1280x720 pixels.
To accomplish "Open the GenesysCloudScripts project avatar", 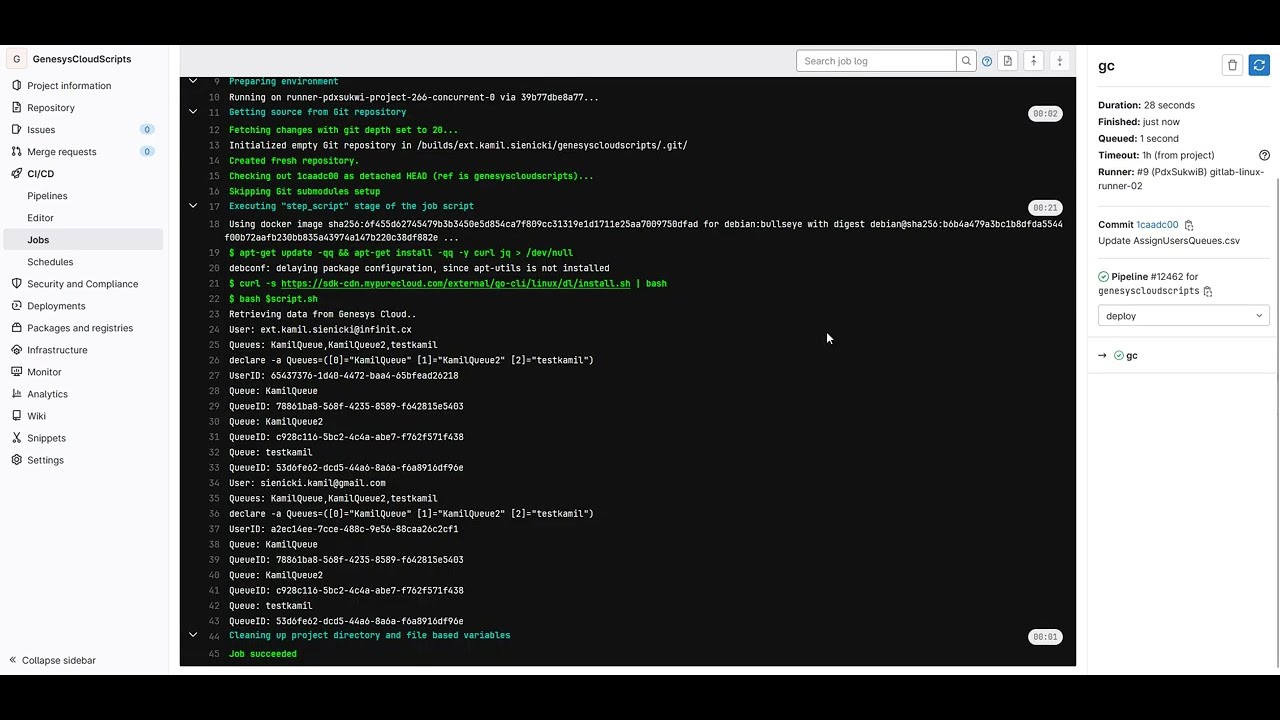I will coord(16,59).
